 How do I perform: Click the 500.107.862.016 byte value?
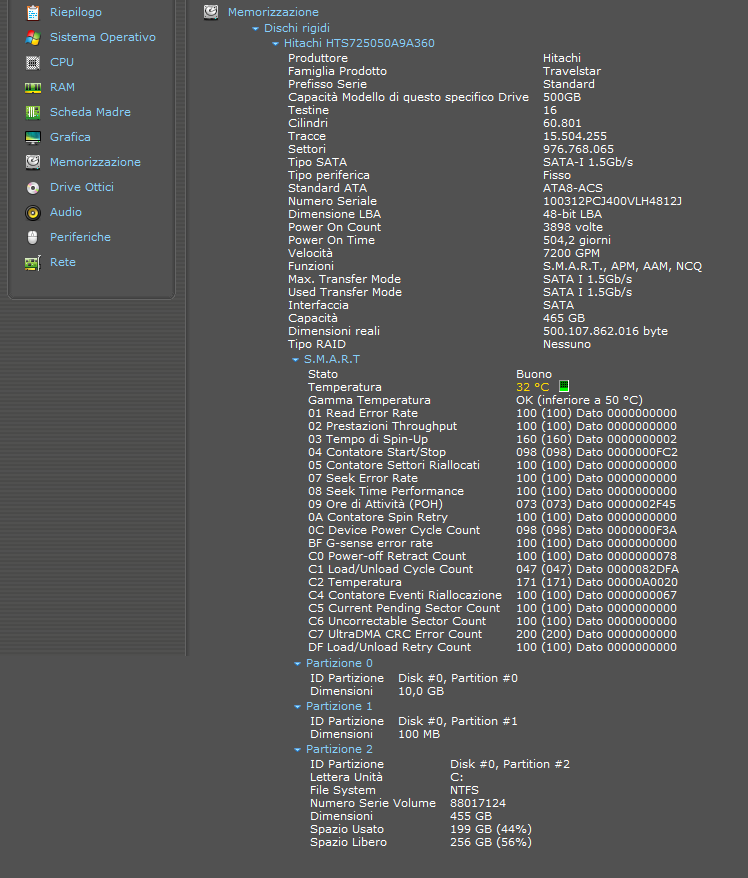605,331
